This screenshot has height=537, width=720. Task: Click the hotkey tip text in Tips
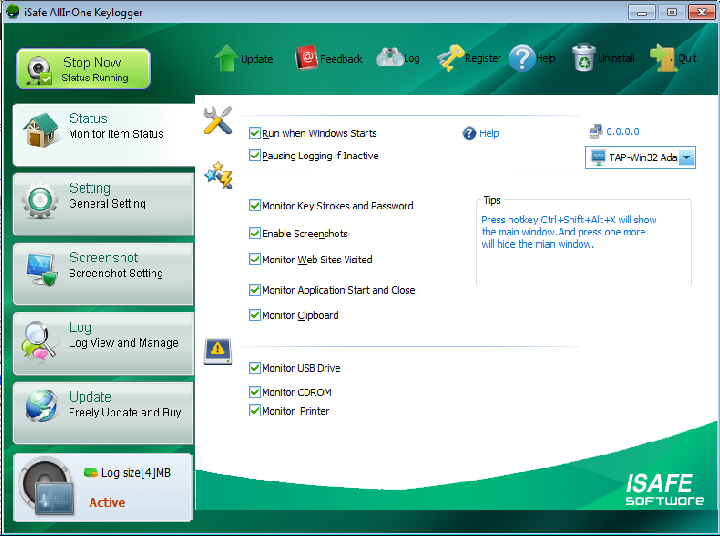(568, 232)
